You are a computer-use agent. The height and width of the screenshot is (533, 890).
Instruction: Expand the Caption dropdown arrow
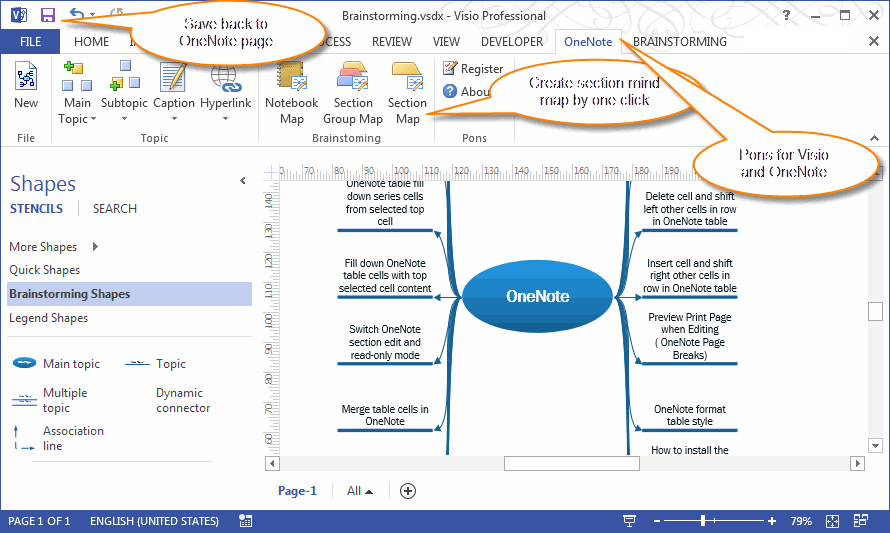tap(174, 119)
